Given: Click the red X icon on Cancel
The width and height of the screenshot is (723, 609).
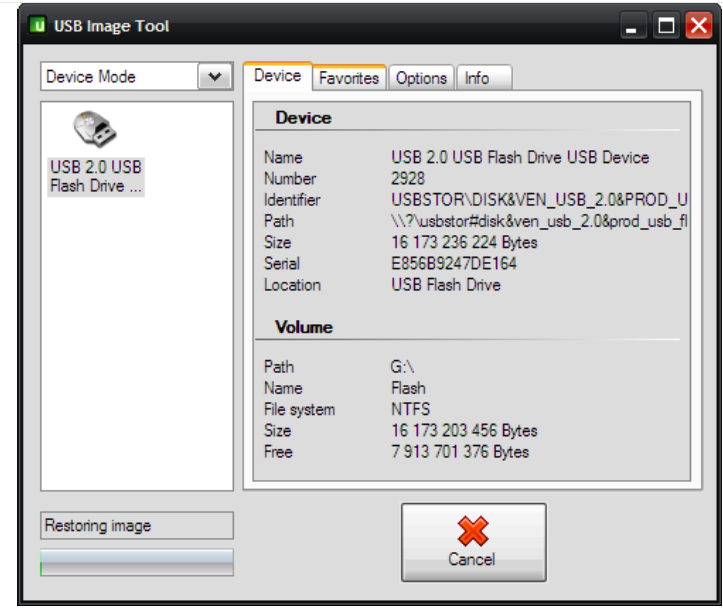Looking at the screenshot, I should 473,531.
